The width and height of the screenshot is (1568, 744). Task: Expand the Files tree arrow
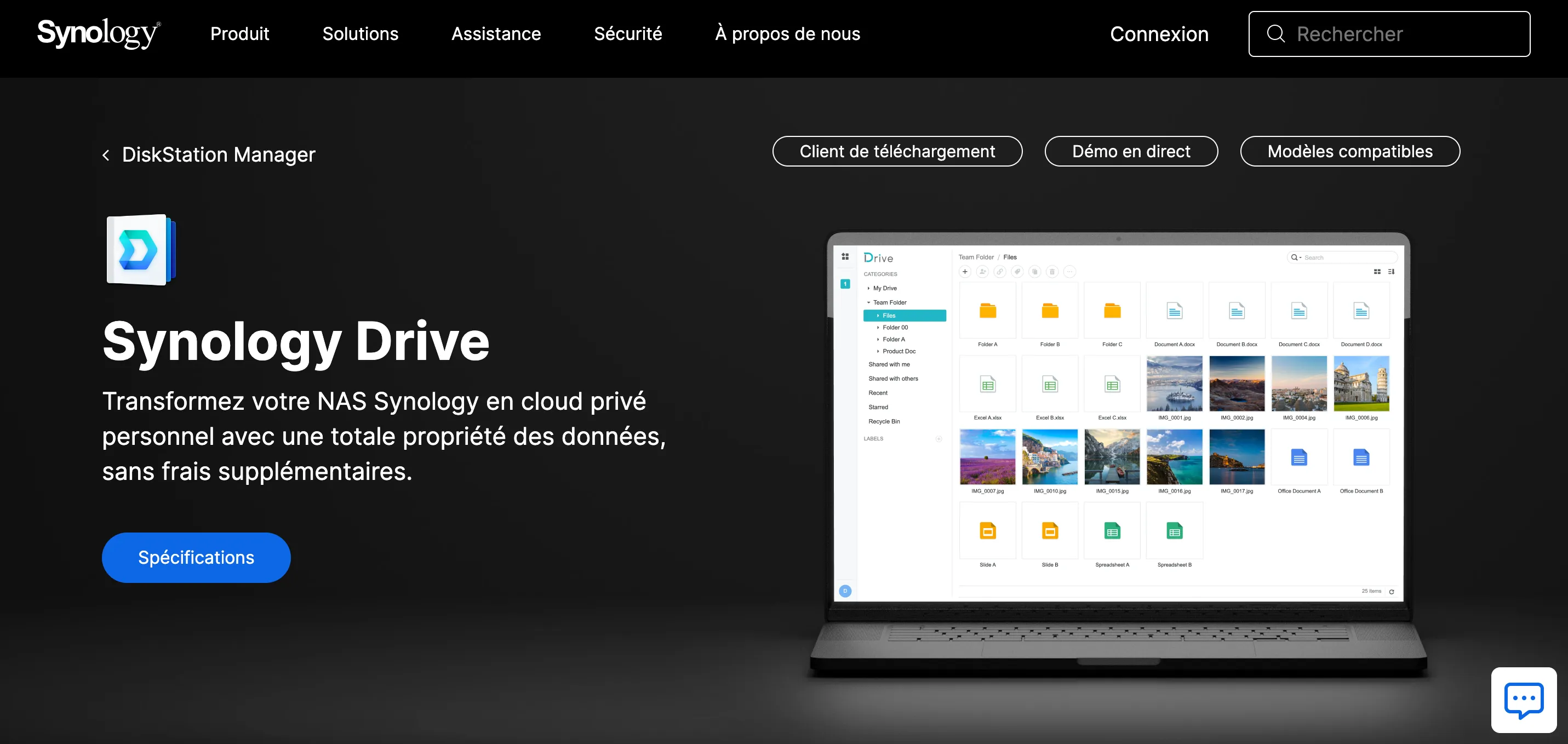(x=878, y=316)
